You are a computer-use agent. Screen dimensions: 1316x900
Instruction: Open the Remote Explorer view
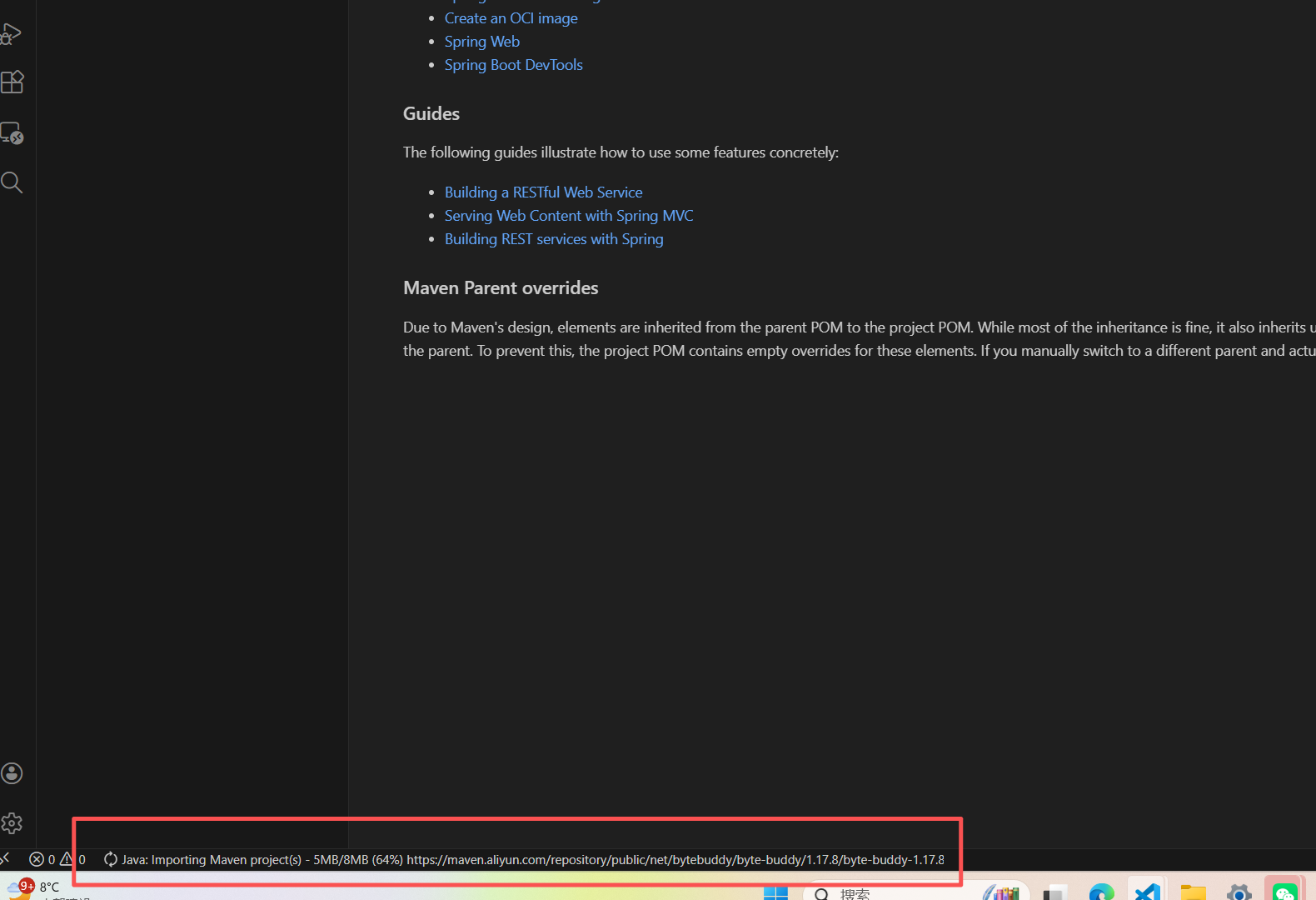tap(12, 133)
